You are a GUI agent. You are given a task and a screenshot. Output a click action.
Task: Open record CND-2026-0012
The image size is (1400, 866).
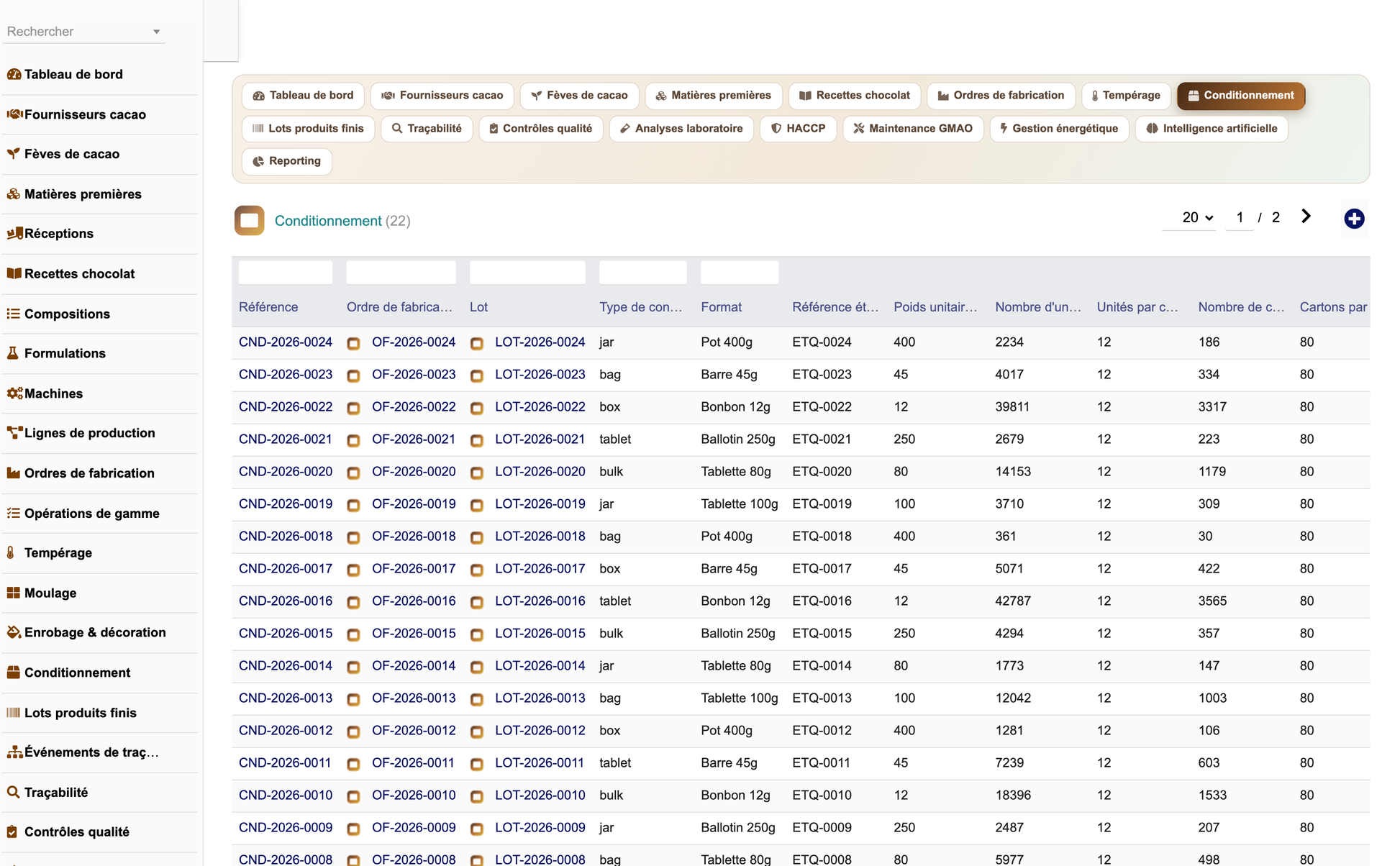pyautogui.click(x=286, y=731)
